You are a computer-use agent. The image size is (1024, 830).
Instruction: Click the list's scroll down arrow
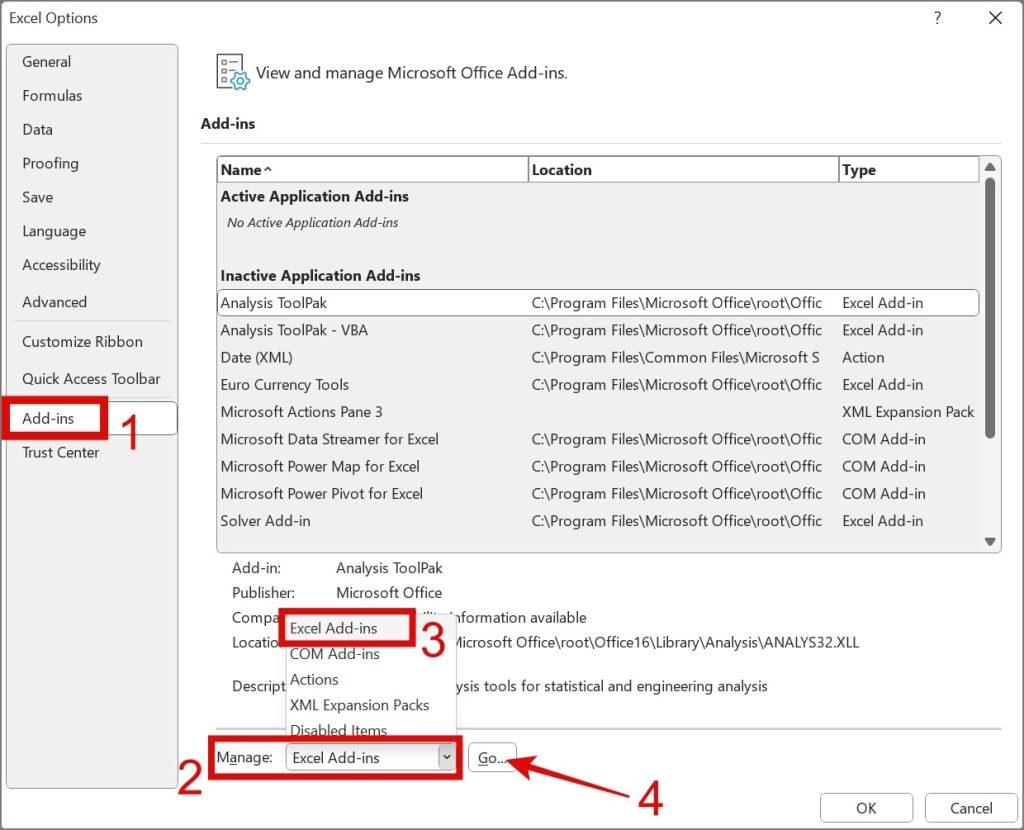[x=990, y=541]
